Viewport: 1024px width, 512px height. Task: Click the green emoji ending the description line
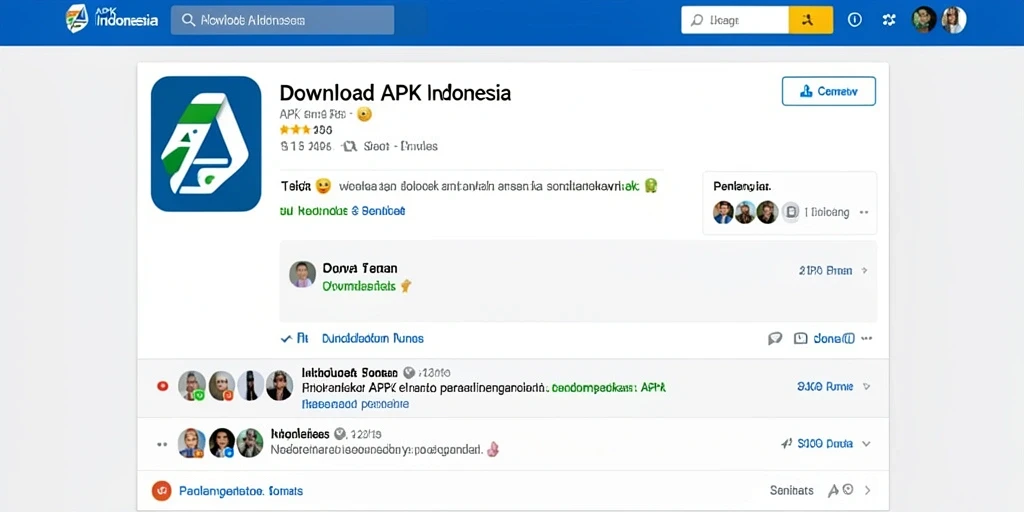pos(650,186)
